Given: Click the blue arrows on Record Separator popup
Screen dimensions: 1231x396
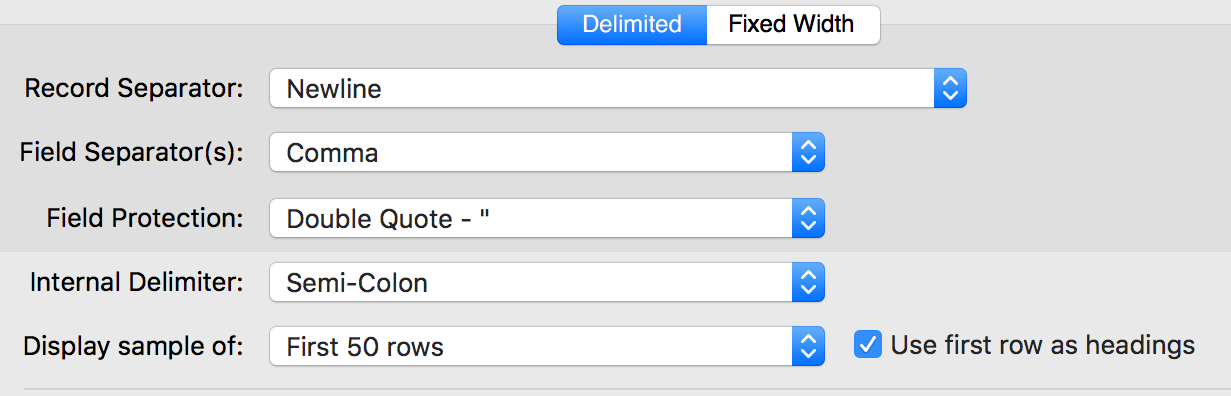Looking at the screenshot, I should (x=950, y=89).
